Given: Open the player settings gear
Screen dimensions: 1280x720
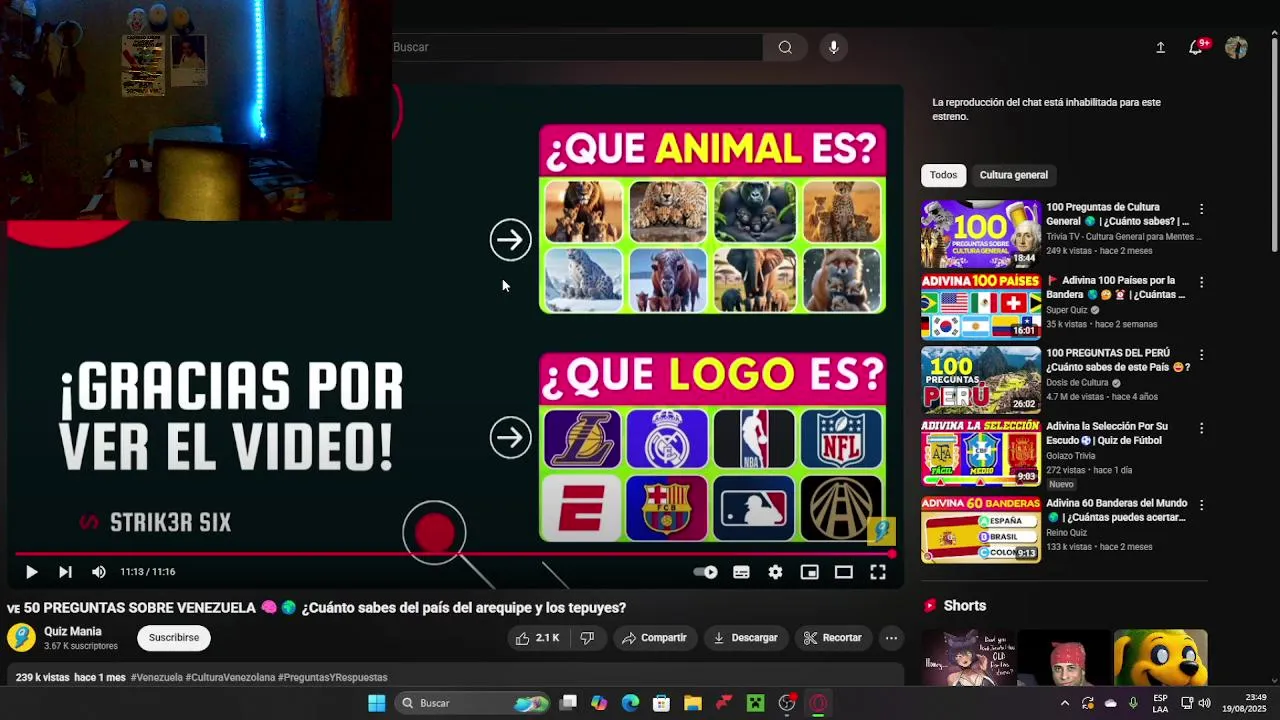Looking at the screenshot, I should tap(775, 572).
